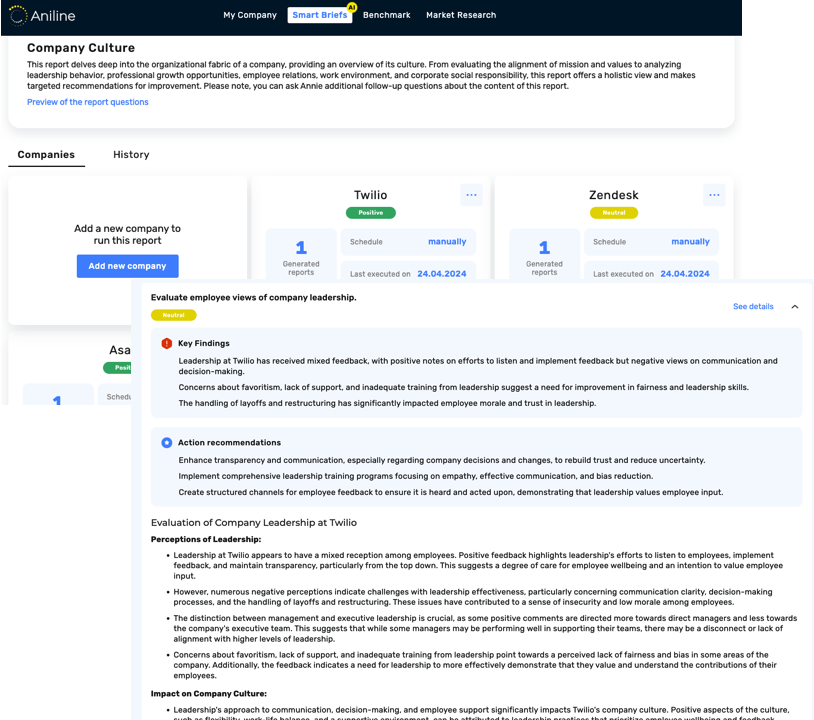Switch to the History tab
Image resolution: width=814 pixels, height=720 pixels.
coord(131,155)
